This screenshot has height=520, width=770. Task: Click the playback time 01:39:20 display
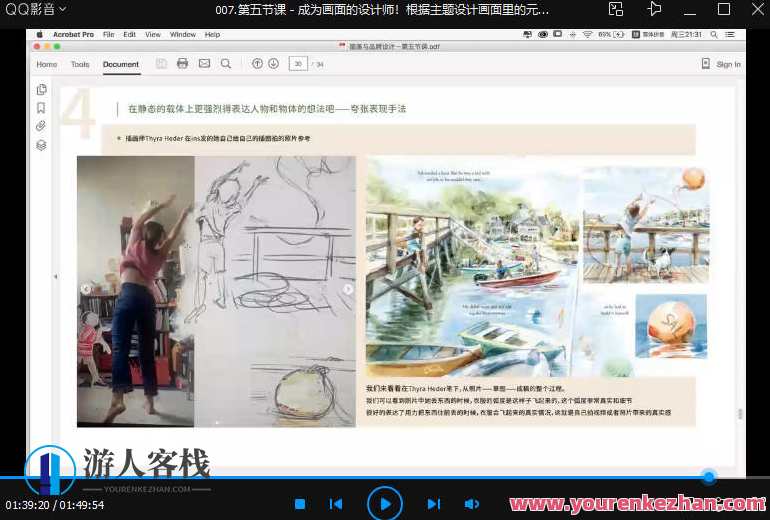[x=26, y=505]
